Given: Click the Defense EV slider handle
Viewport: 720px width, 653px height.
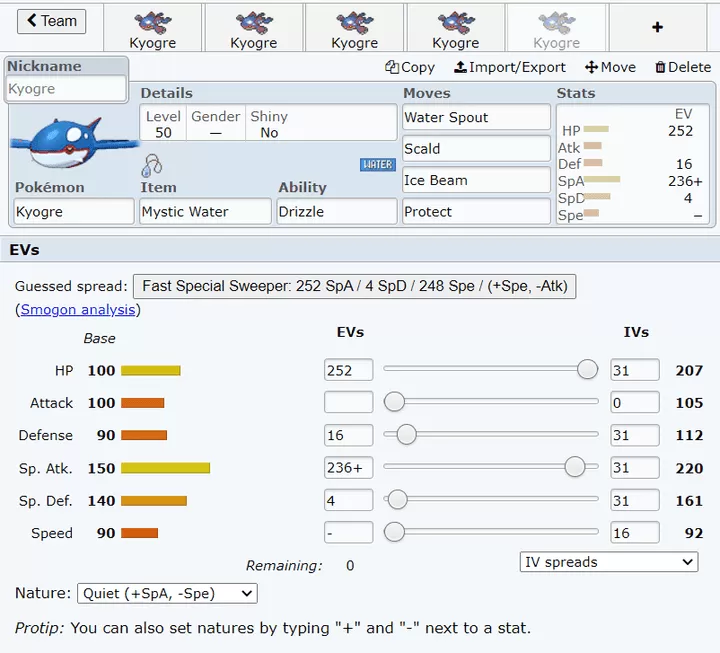Looking at the screenshot, I should click(x=406, y=434).
